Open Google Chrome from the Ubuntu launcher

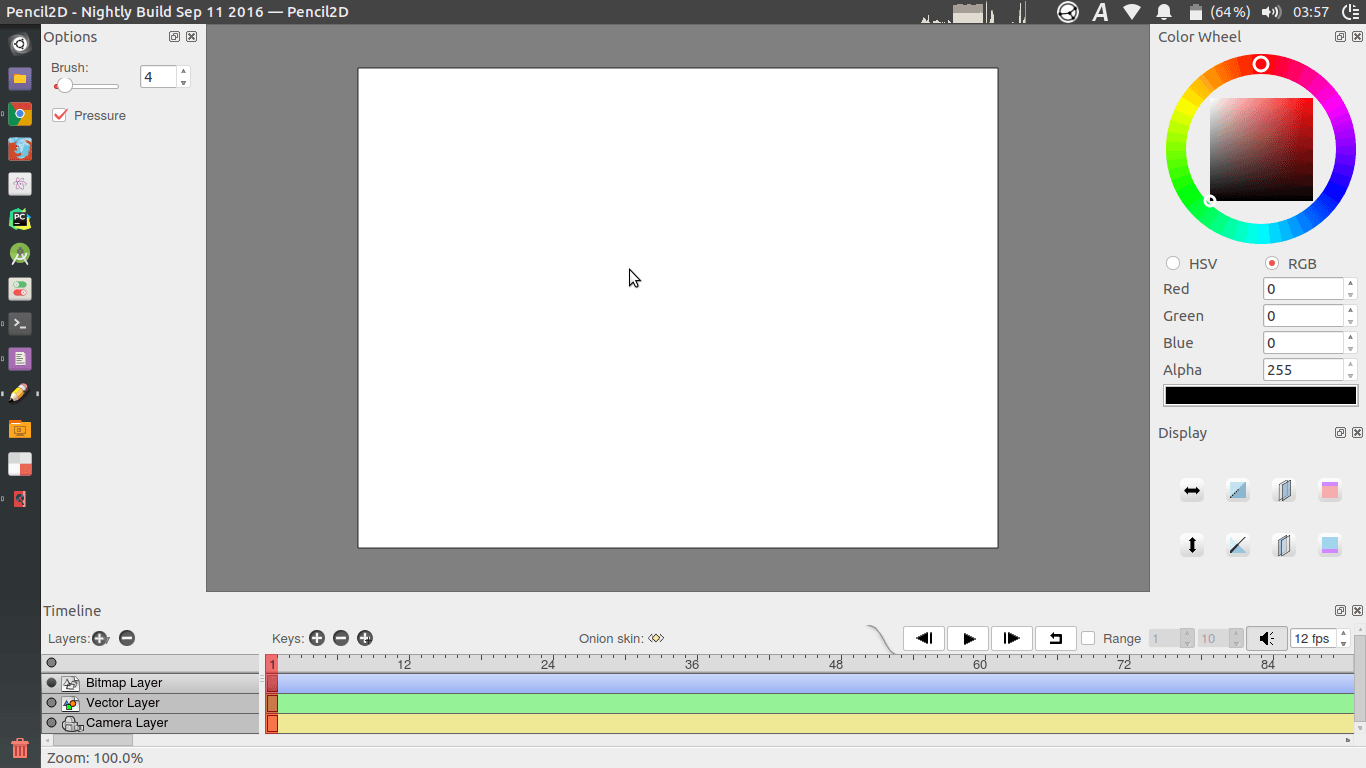19,114
